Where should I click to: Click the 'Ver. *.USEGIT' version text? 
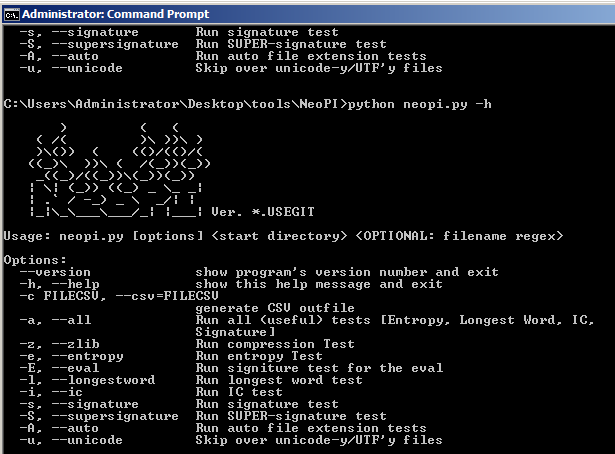pos(263,212)
